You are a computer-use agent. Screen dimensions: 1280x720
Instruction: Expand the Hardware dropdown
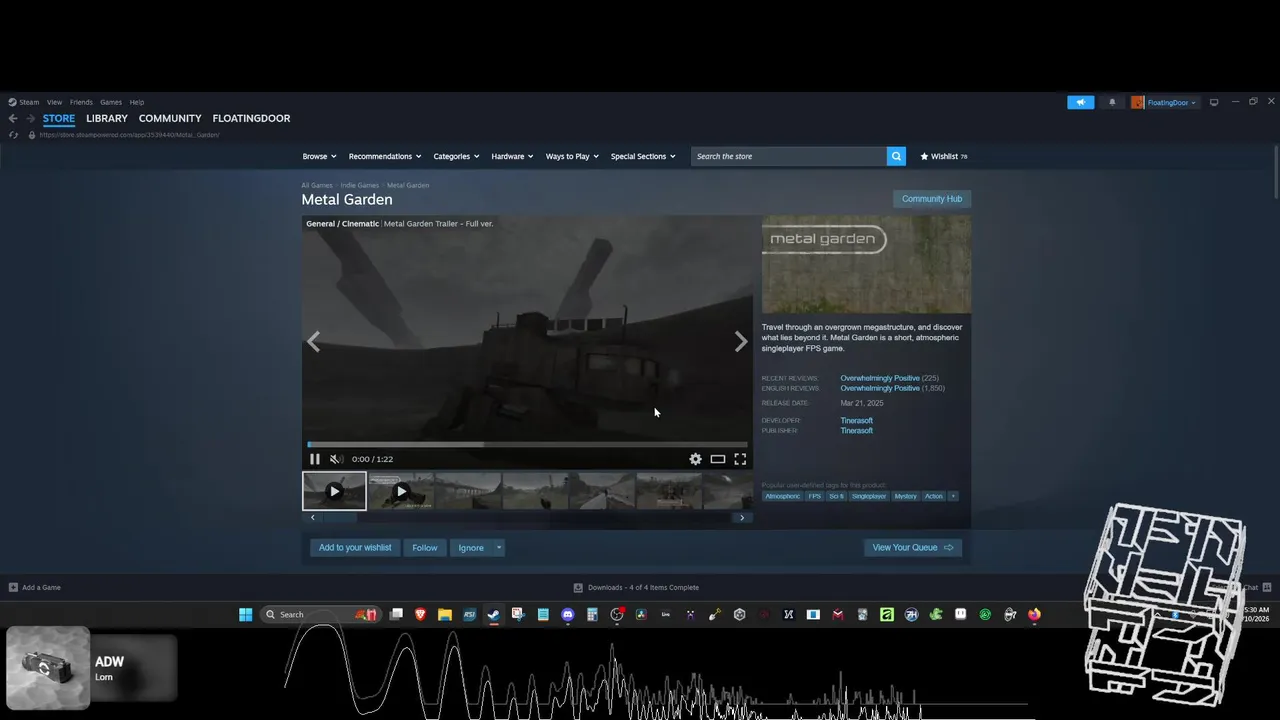click(512, 156)
